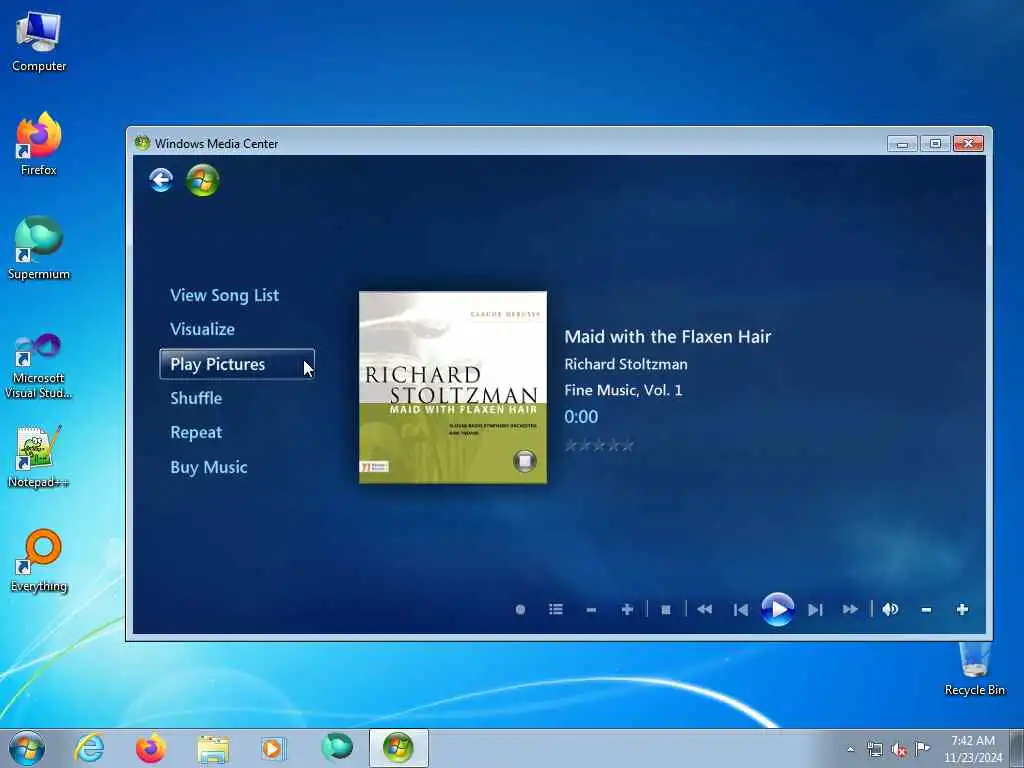This screenshot has width=1024, height=768.
Task: Click the taskbar clock 7:42 AM
Action: coord(972,749)
